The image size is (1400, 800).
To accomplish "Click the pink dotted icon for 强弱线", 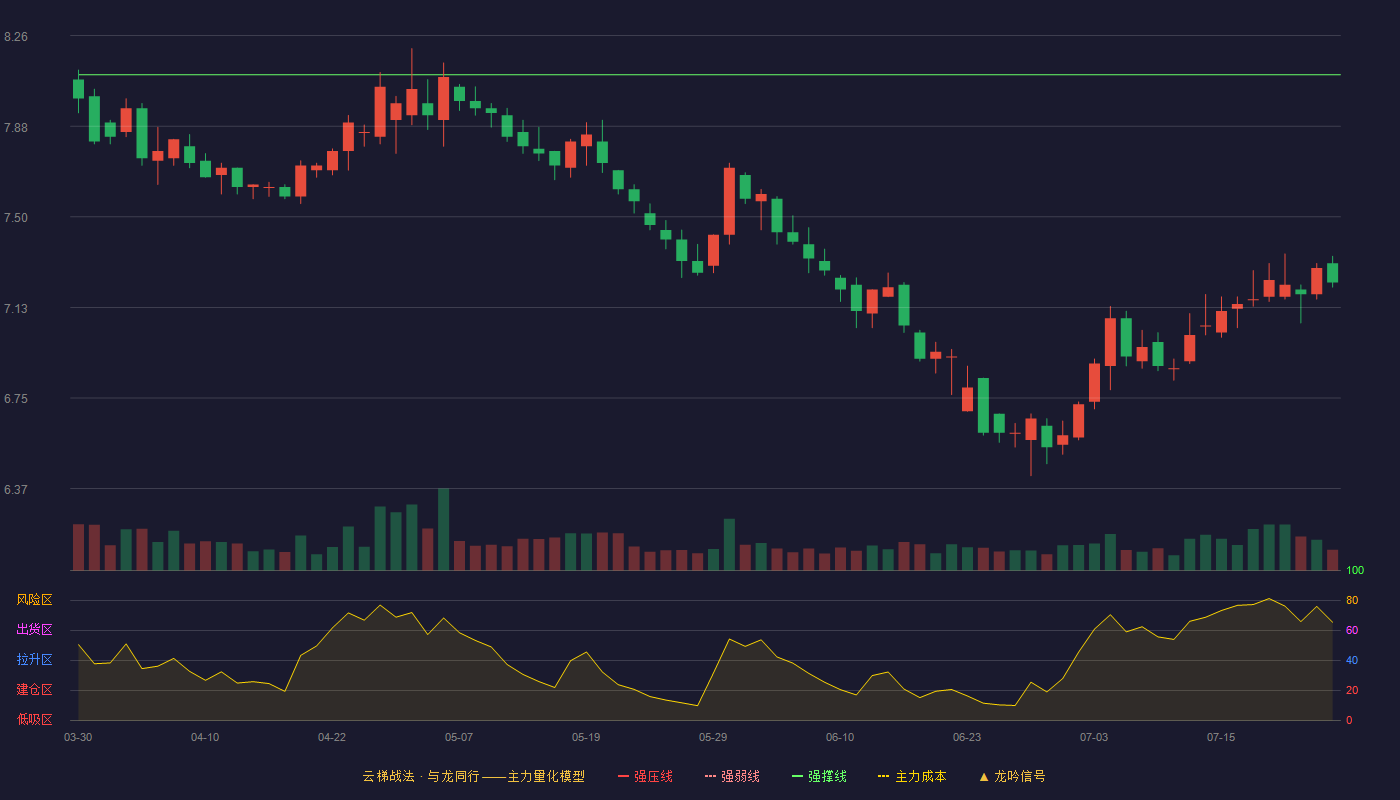I will [710, 776].
